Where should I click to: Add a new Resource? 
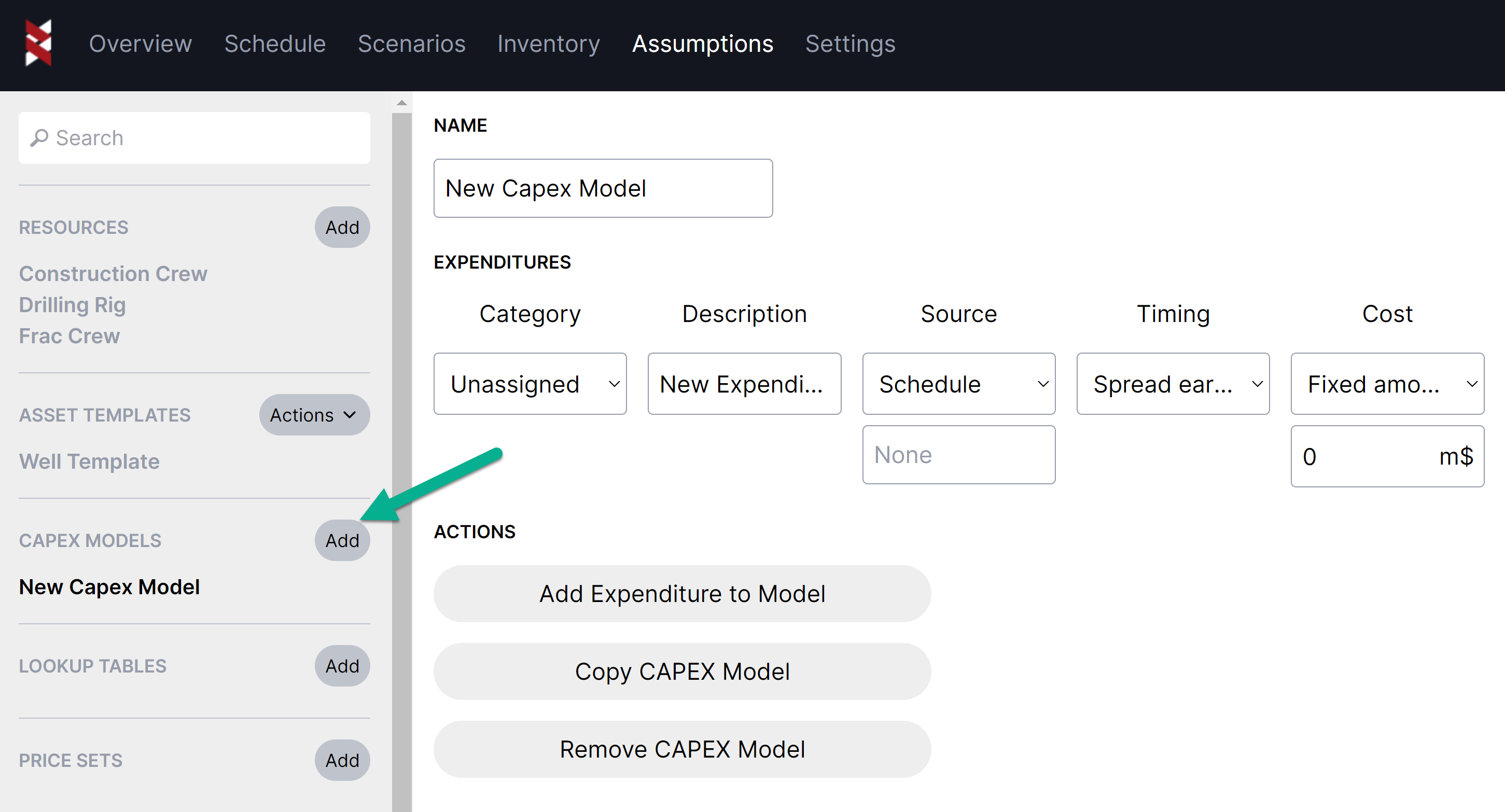tap(342, 227)
